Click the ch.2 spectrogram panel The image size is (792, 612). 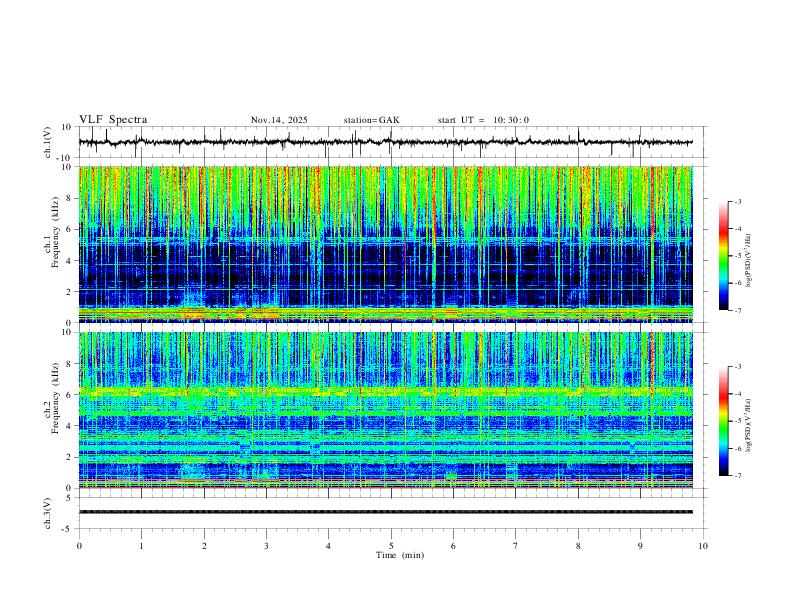[385, 410]
